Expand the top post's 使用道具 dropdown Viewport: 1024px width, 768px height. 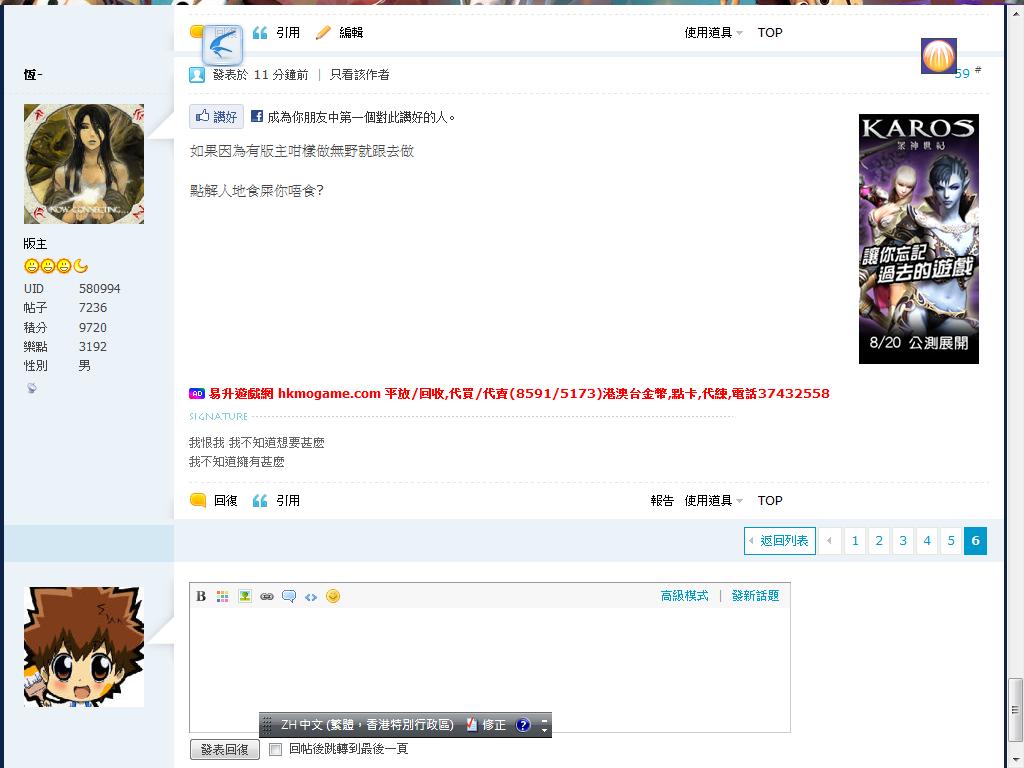[713, 33]
